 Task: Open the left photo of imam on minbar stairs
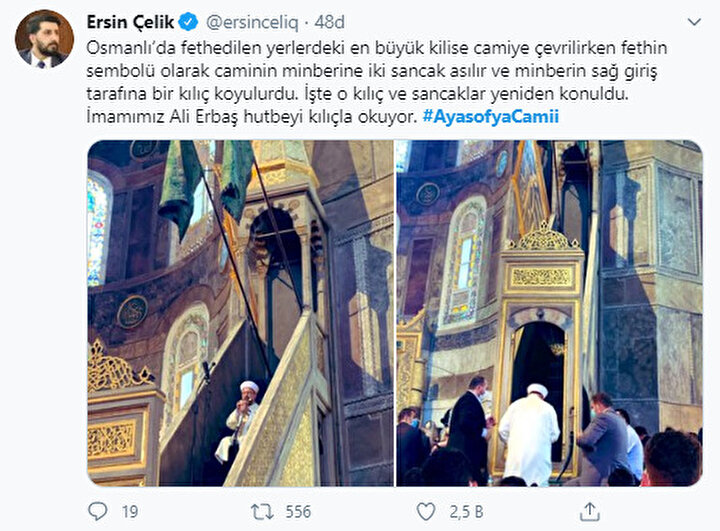(x=240, y=313)
